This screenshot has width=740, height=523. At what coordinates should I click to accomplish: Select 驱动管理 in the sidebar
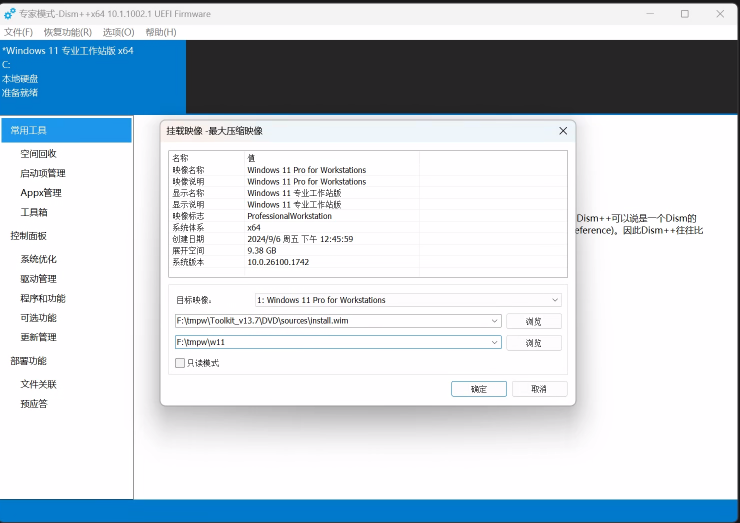pos(38,279)
